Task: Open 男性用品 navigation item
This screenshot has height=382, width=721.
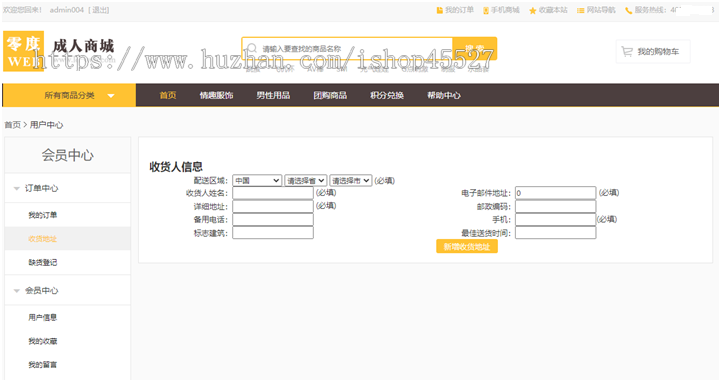Action: [273, 95]
